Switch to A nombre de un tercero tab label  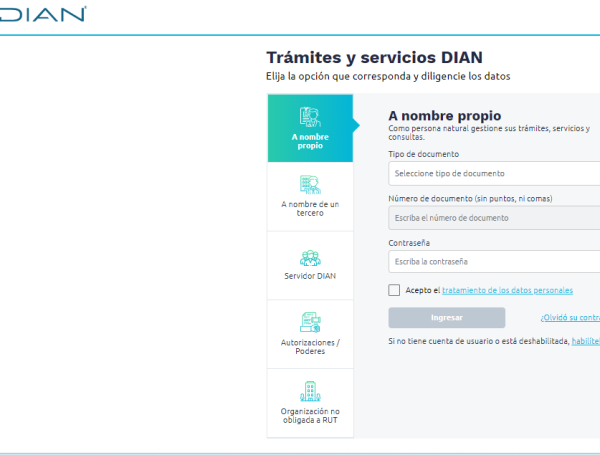coord(310,209)
